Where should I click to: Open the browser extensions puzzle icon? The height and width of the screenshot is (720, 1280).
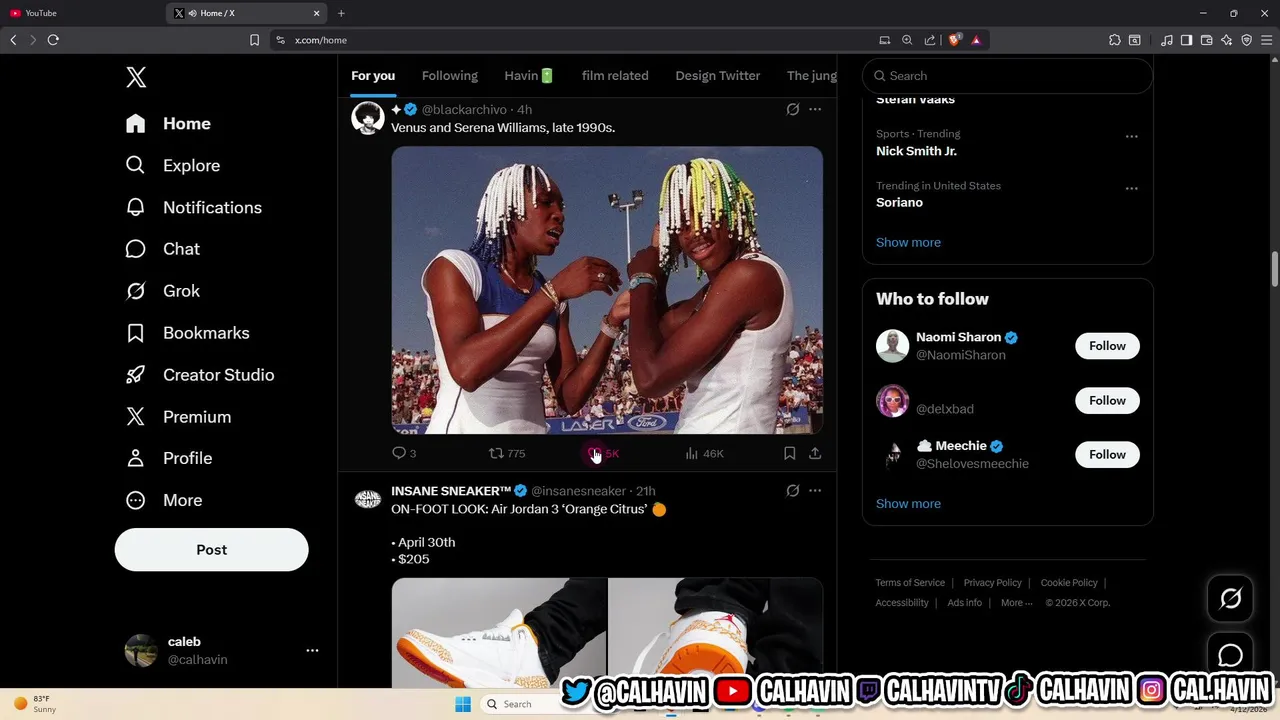1115,40
